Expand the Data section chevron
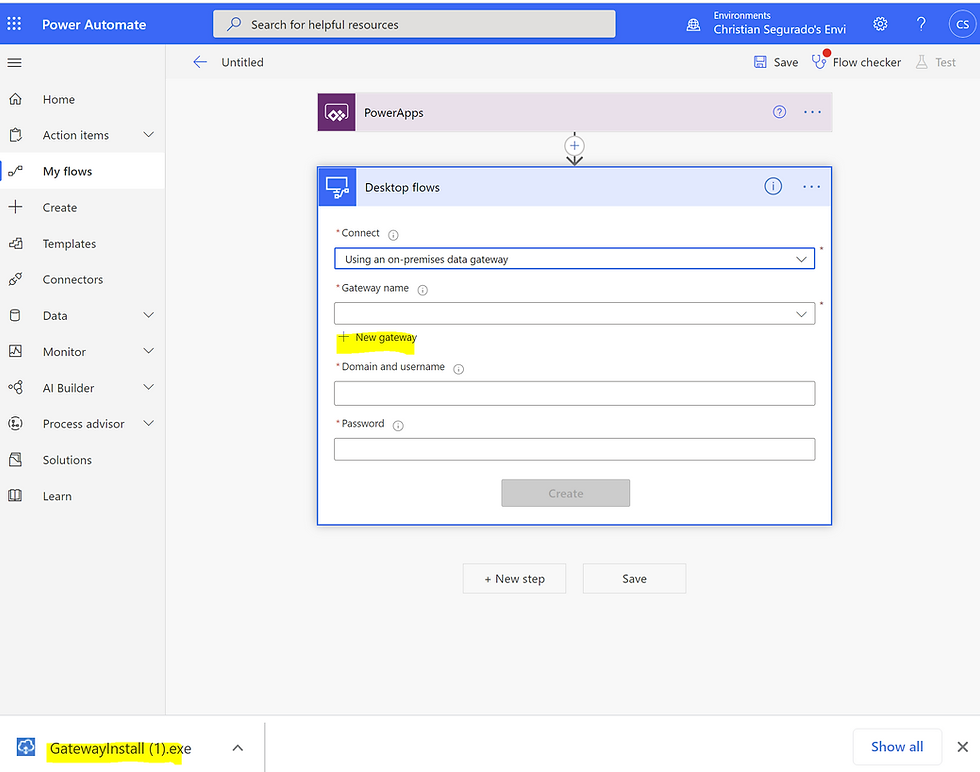This screenshot has height=772, width=980. (149, 315)
